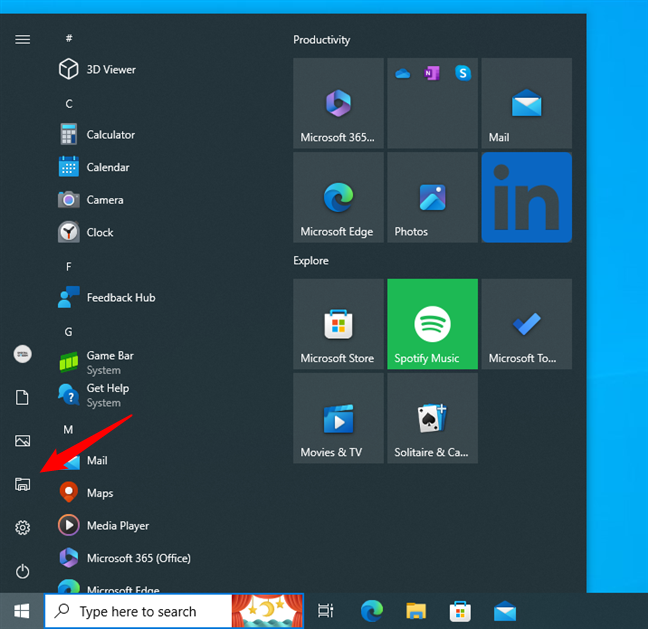Viewport: 648px width, 629px height.
Task: Open Media Player from the list
Action: tap(104, 526)
